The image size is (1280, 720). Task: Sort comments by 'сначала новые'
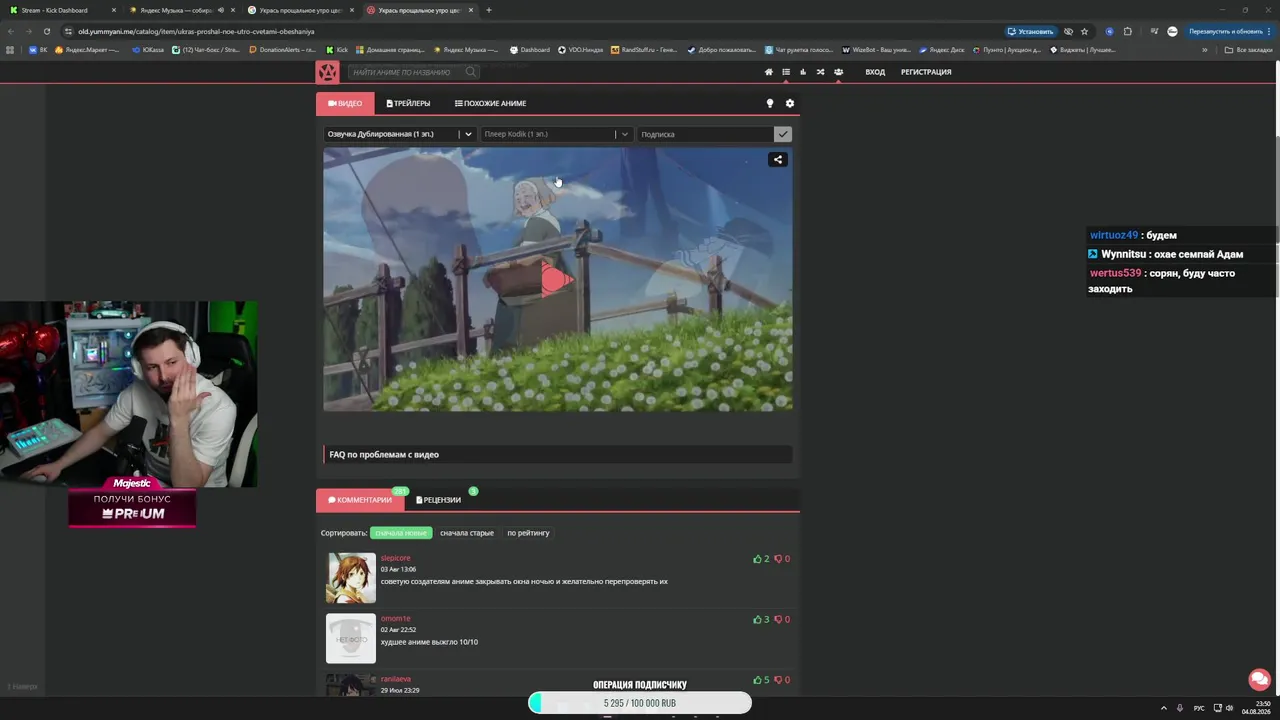click(x=401, y=533)
